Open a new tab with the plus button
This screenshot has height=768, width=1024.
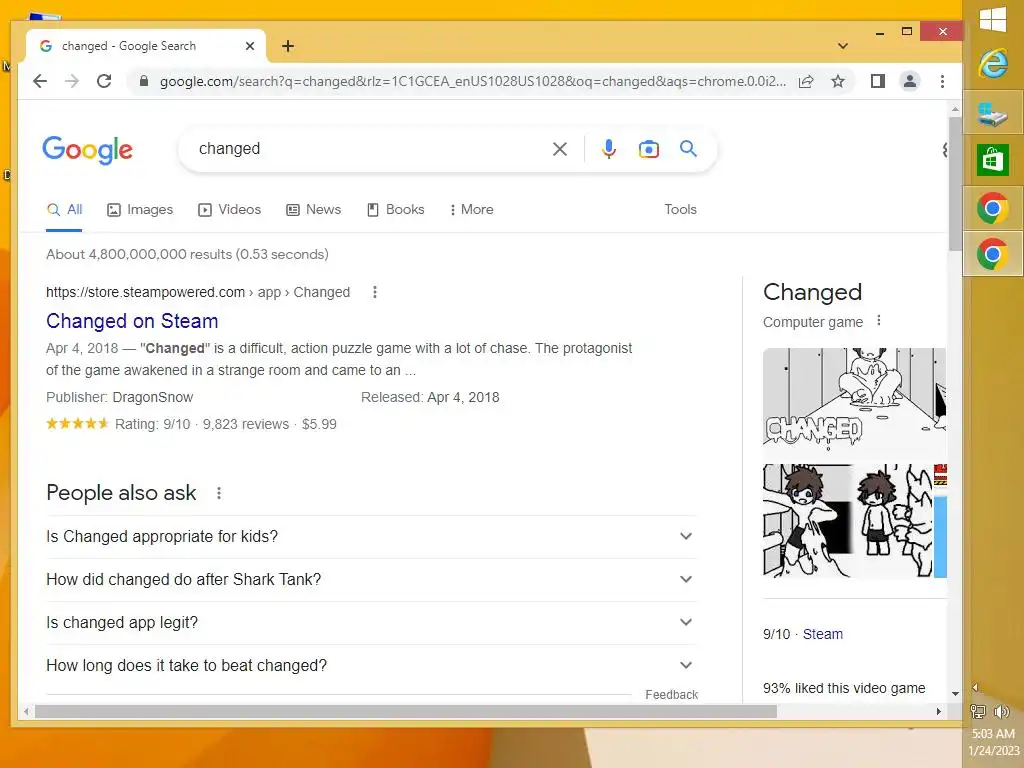click(288, 46)
